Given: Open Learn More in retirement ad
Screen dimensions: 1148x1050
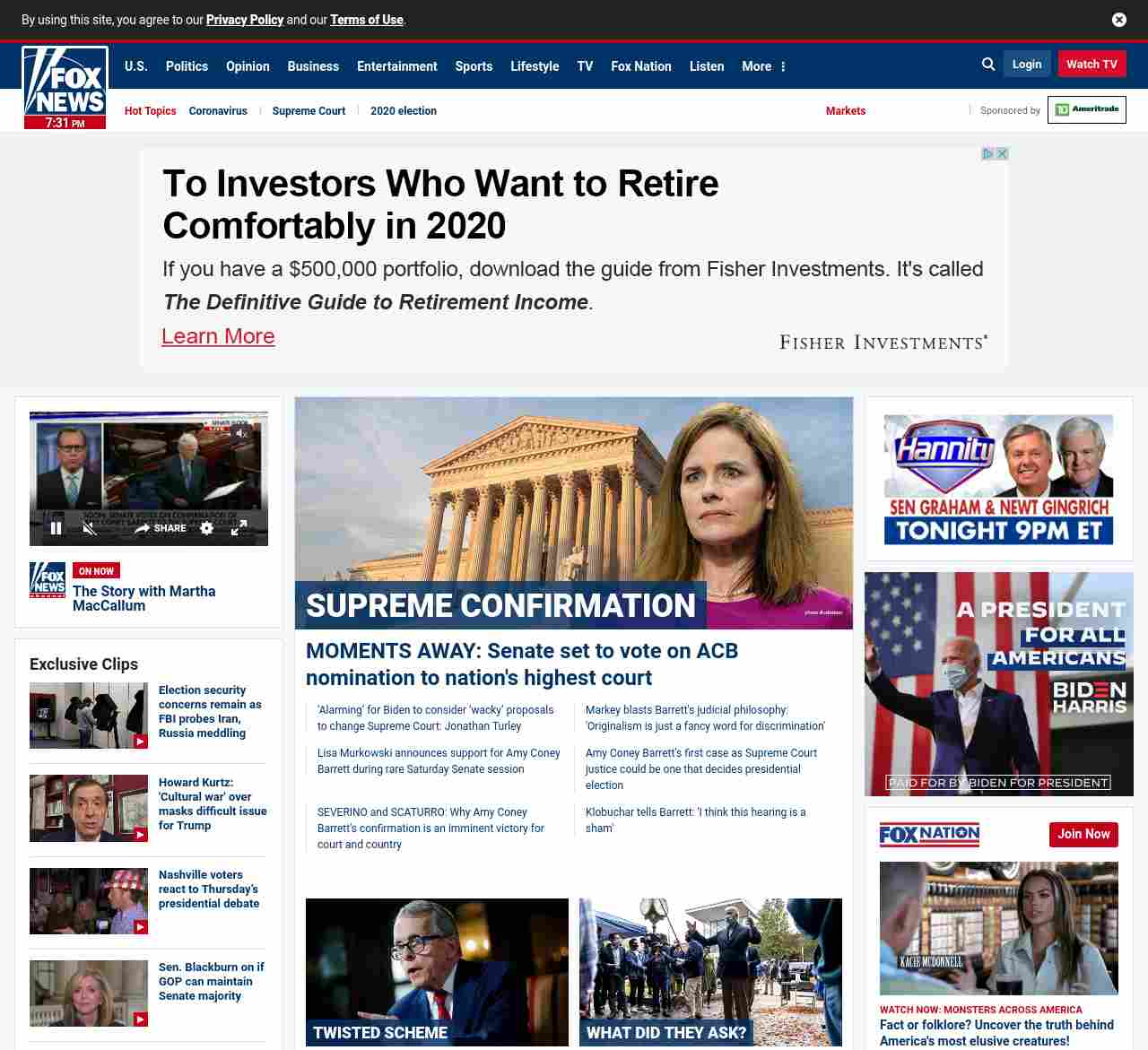Looking at the screenshot, I should point(218,336).
